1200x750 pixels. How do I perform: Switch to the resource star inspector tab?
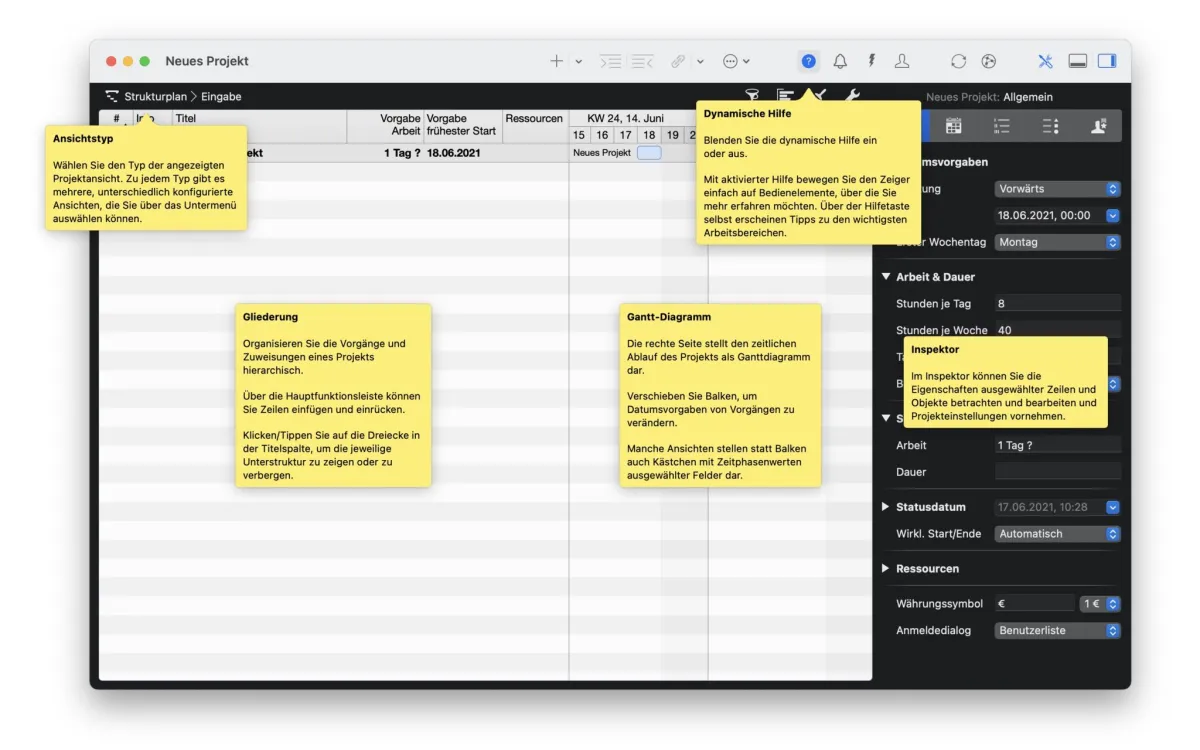1098,126
